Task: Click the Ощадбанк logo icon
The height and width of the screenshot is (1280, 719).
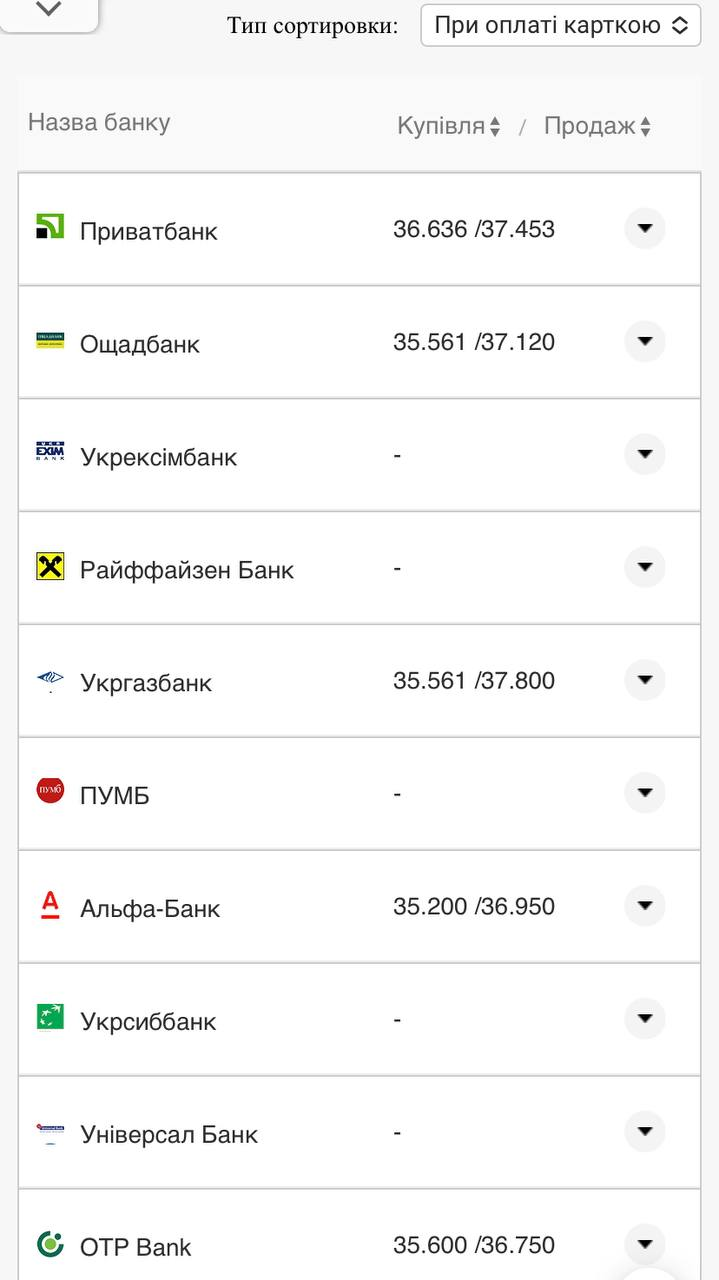Action: [x=50, y=341]
